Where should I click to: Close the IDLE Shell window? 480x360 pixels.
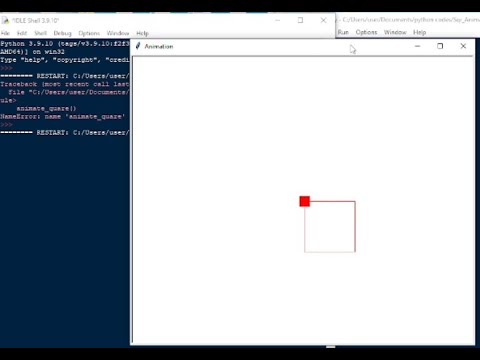tap(323, 20)
